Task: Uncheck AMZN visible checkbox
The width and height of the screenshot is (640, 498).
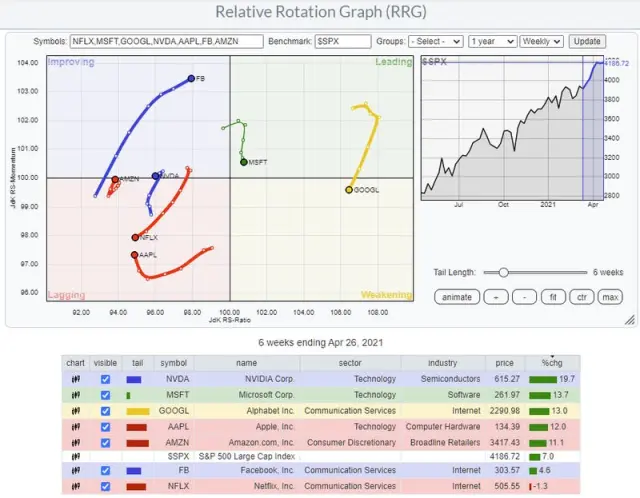Action: tap(105, 443)
